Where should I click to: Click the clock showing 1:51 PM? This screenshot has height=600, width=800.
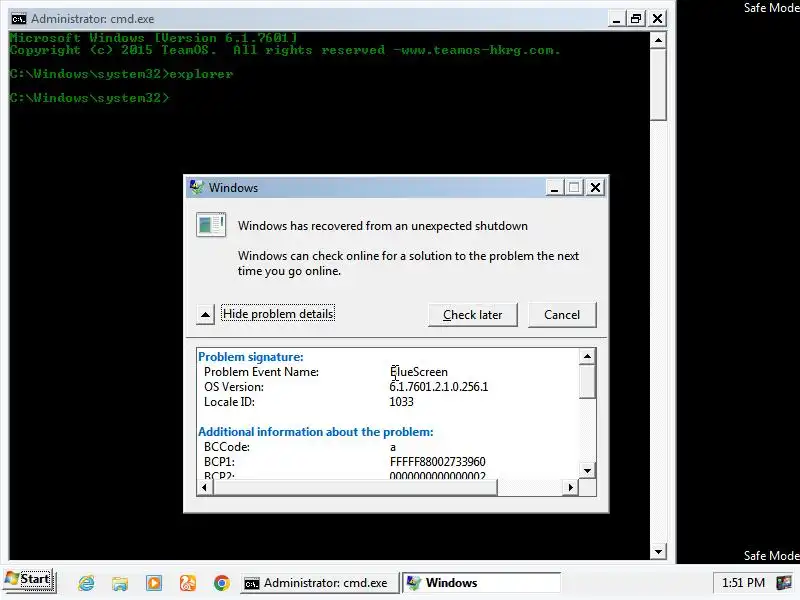tap(743, 583)
